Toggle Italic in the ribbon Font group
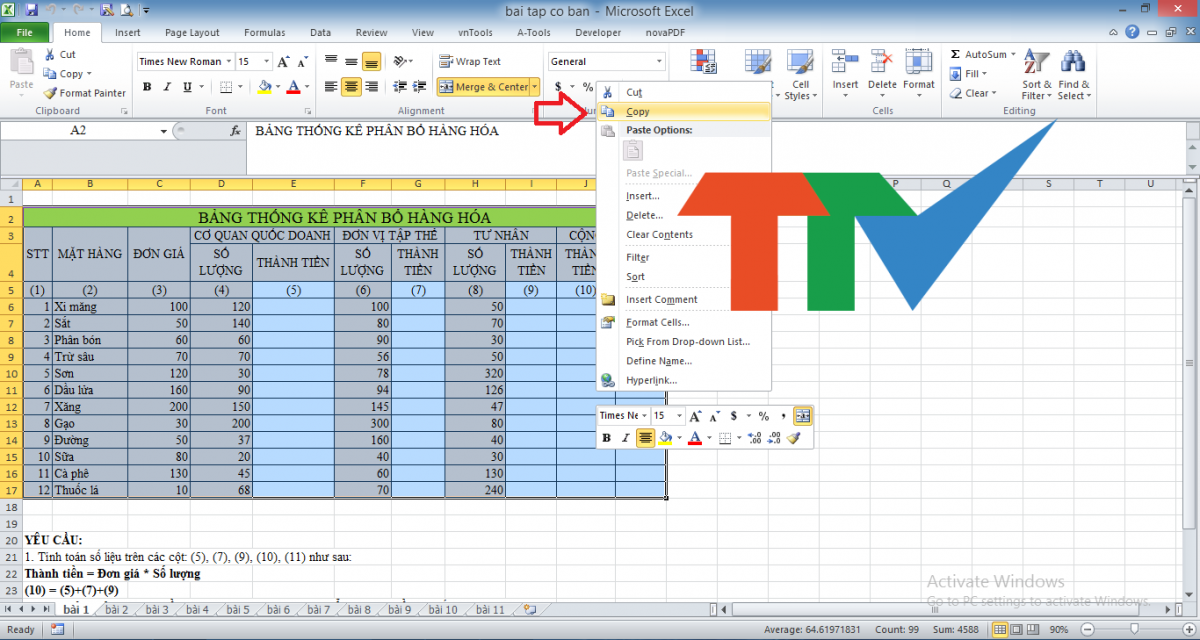Viewport: 1200px width, 640px height. [x=165, y=87]
